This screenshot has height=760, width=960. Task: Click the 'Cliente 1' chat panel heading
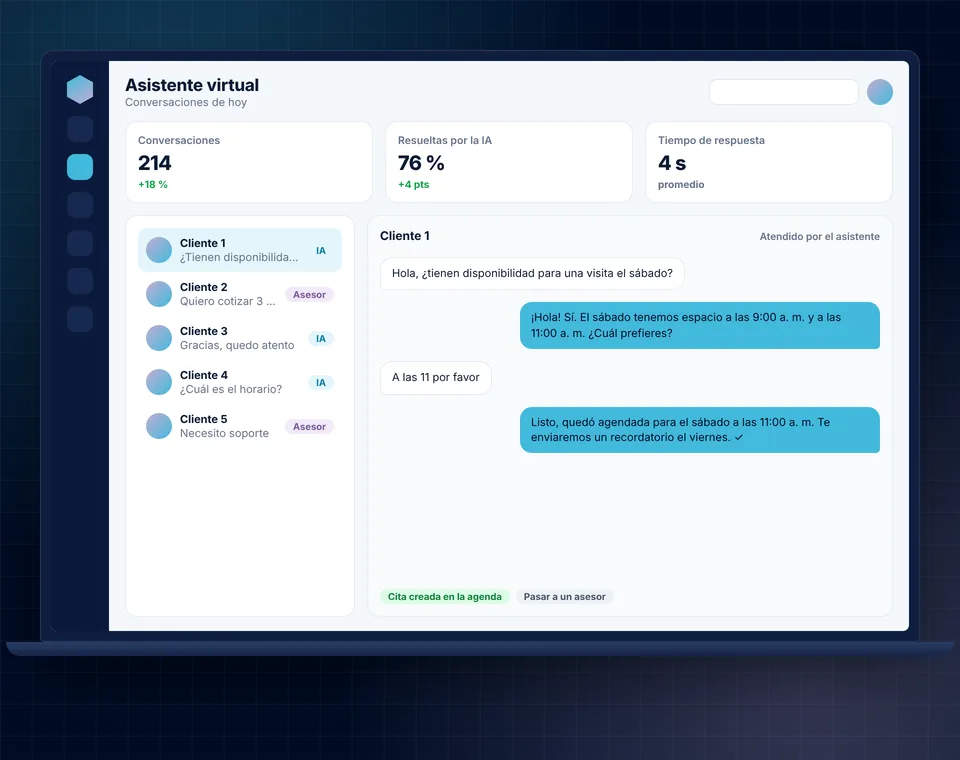click(x=405, y=236)
